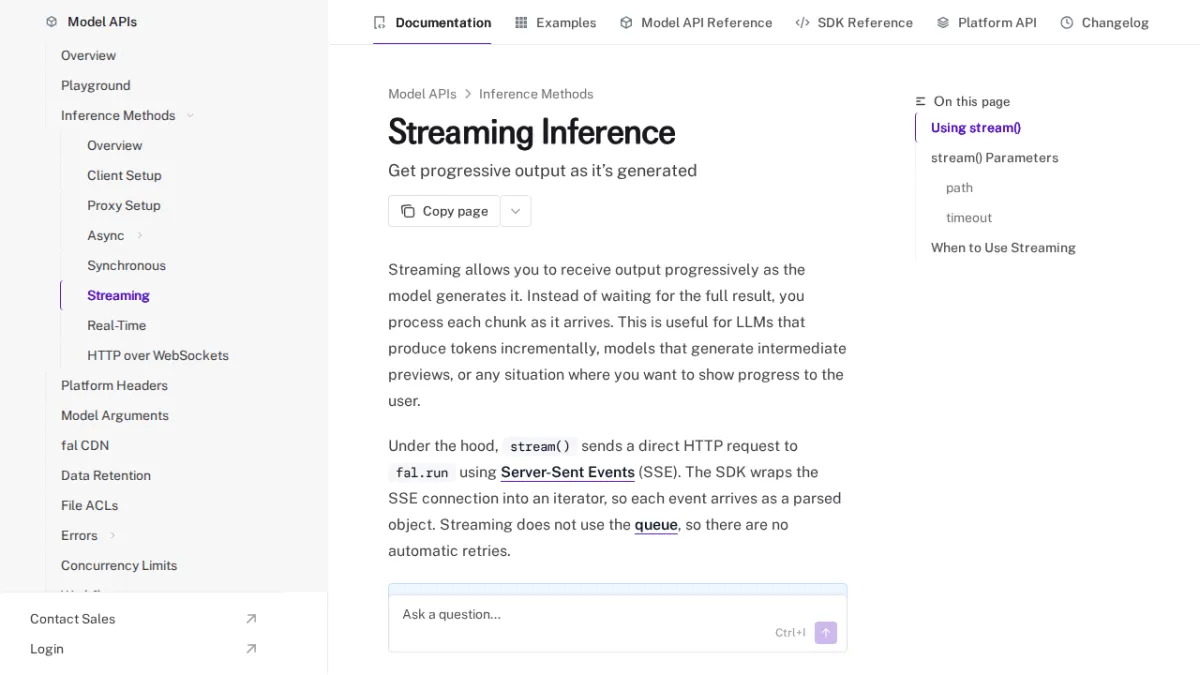
Task: Click the Documentation tab book icon
Action: (379, 22)
